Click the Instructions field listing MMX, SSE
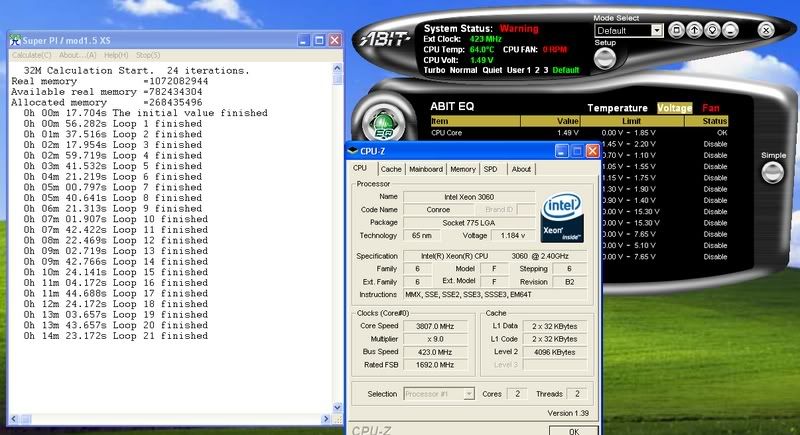The height and width of the screenshot is (435, 800). [495, 294]
